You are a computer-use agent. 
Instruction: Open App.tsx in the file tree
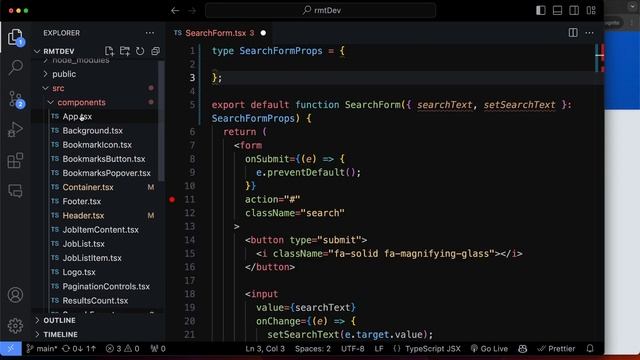coord(77,117)
